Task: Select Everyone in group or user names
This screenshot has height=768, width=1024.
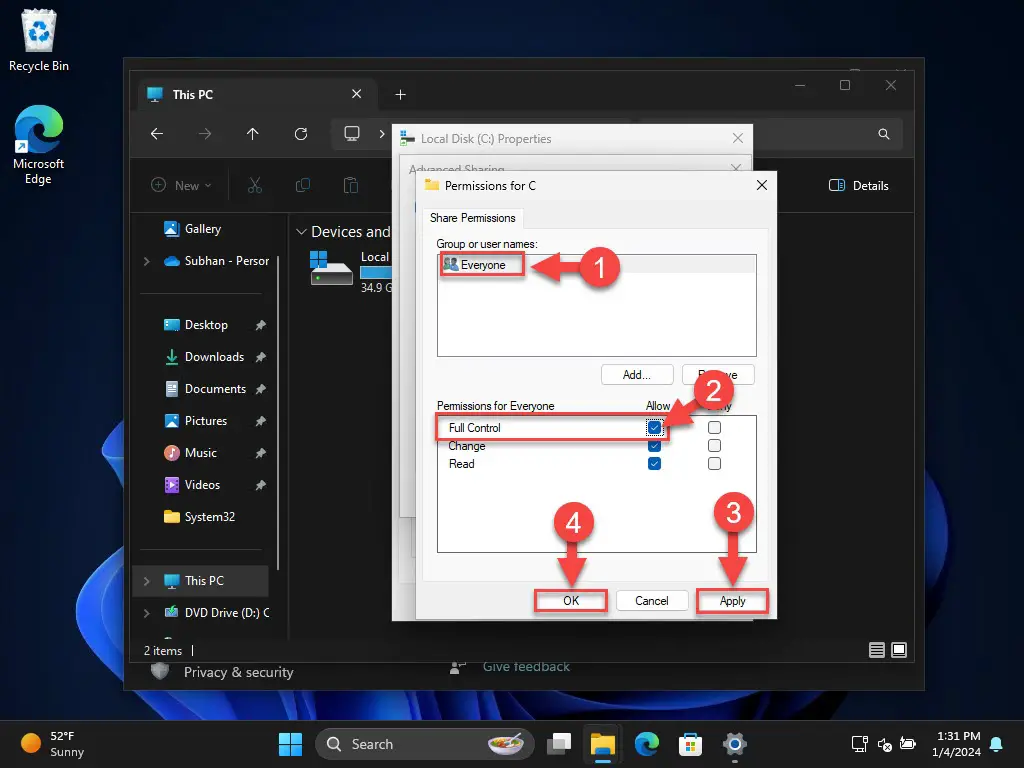Action: point(480,265)
